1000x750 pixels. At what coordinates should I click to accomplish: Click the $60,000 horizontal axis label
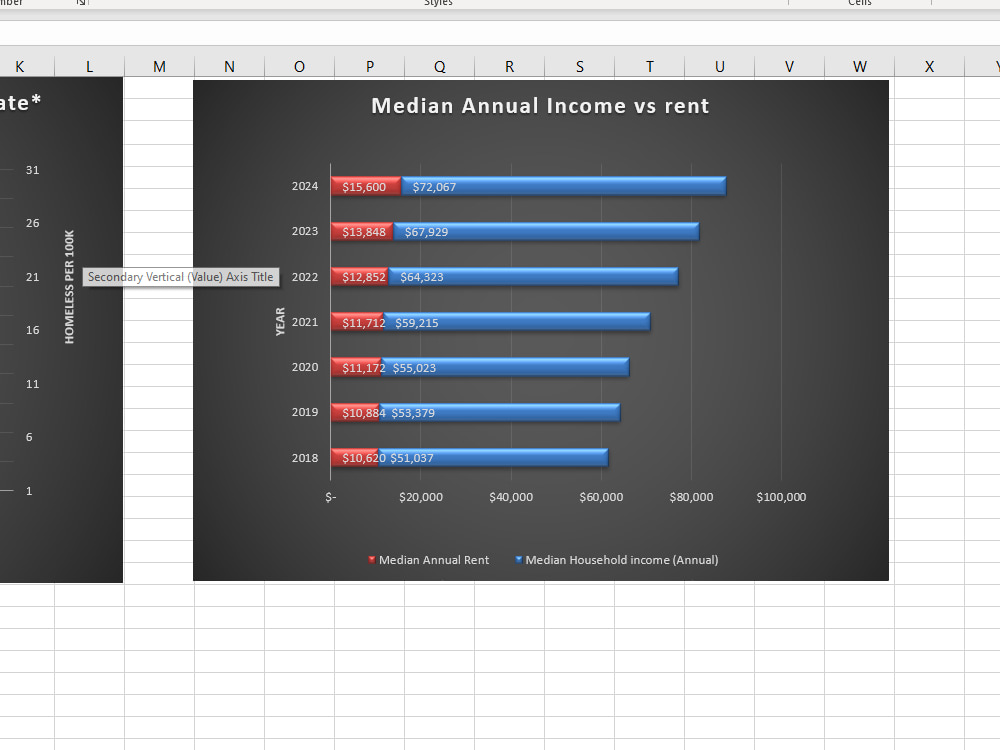coord(601,497)
